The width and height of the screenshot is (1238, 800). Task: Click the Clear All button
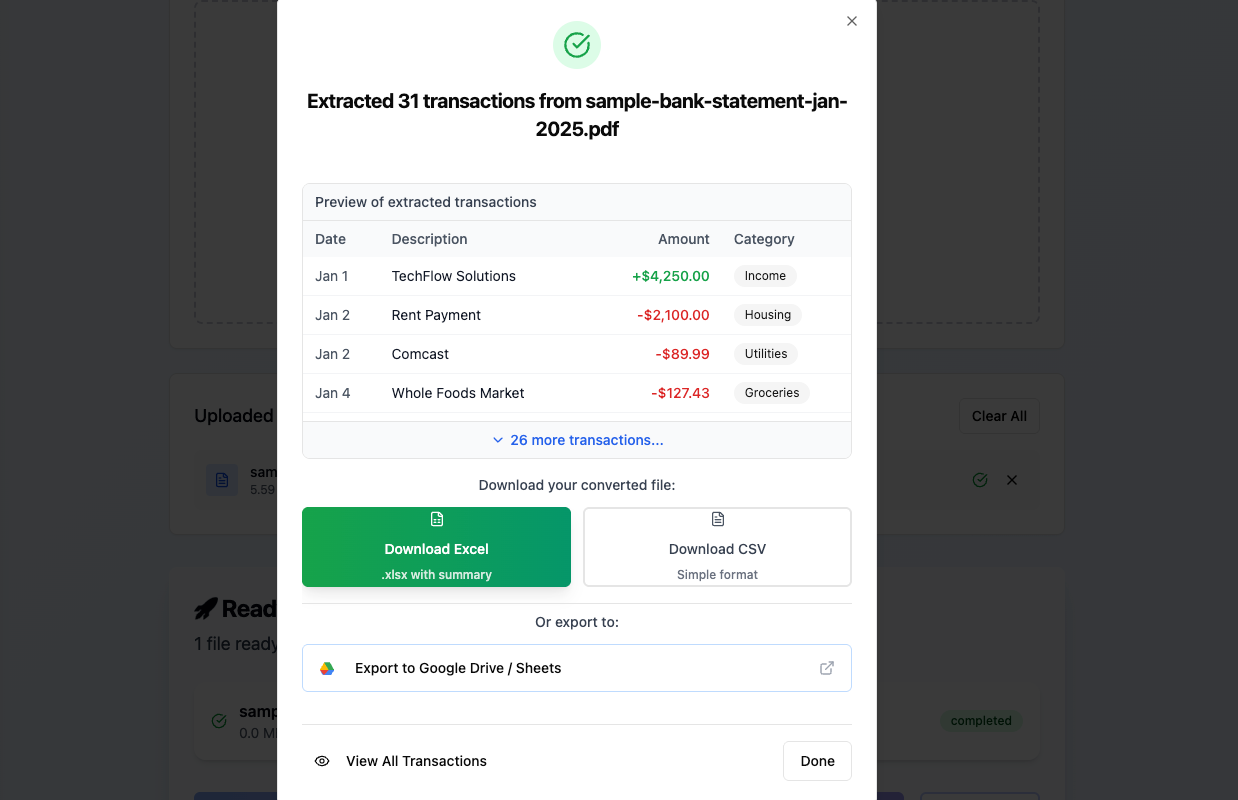tap(999, 416)
